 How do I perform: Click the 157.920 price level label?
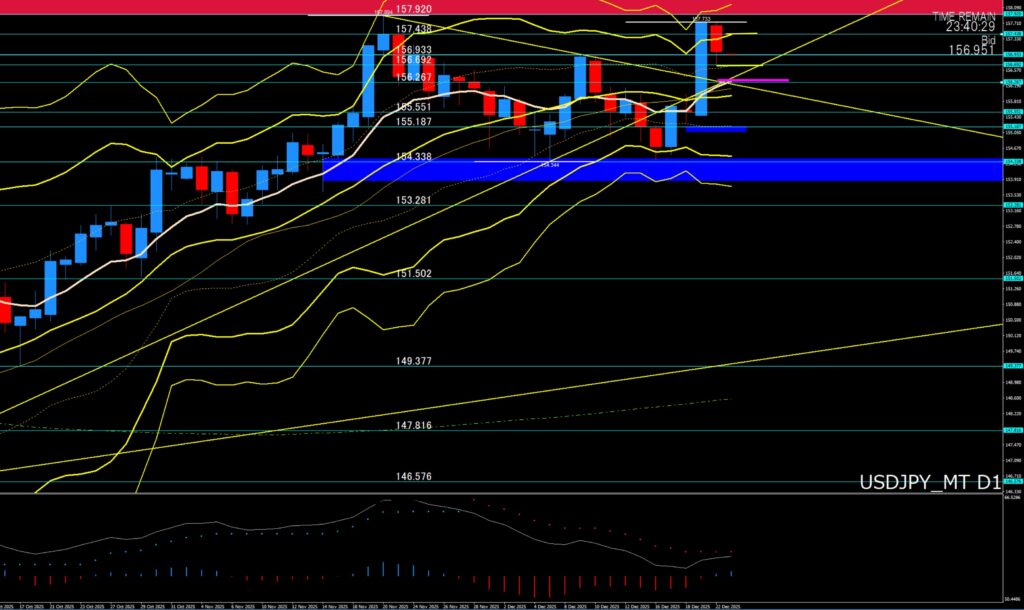[413, 8]
